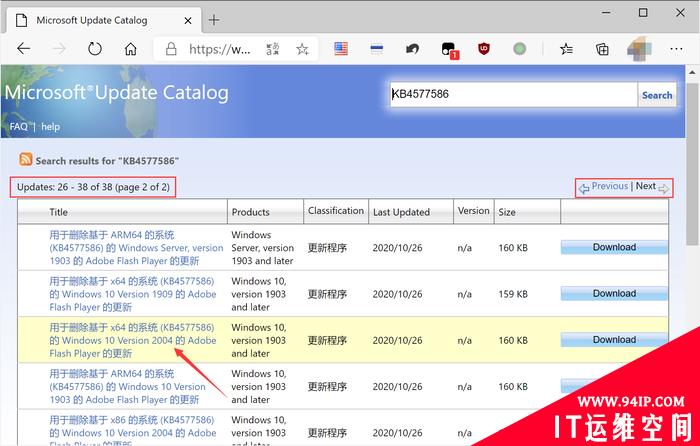
Task: Minimize the browser window
Action: pyautogui.click(x=606, y=13)
